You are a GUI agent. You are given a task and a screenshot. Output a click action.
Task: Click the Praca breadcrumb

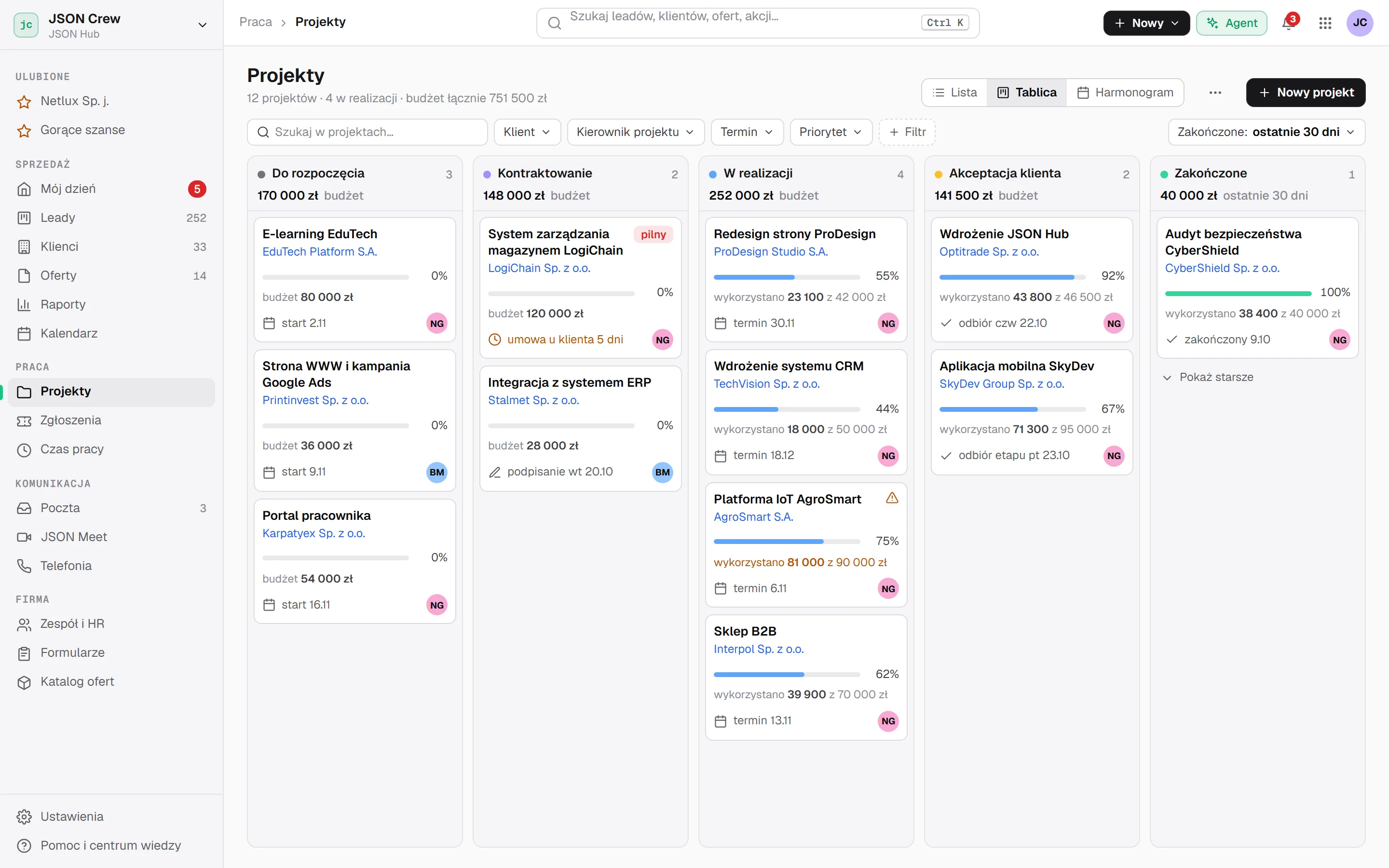coord(256,22)
